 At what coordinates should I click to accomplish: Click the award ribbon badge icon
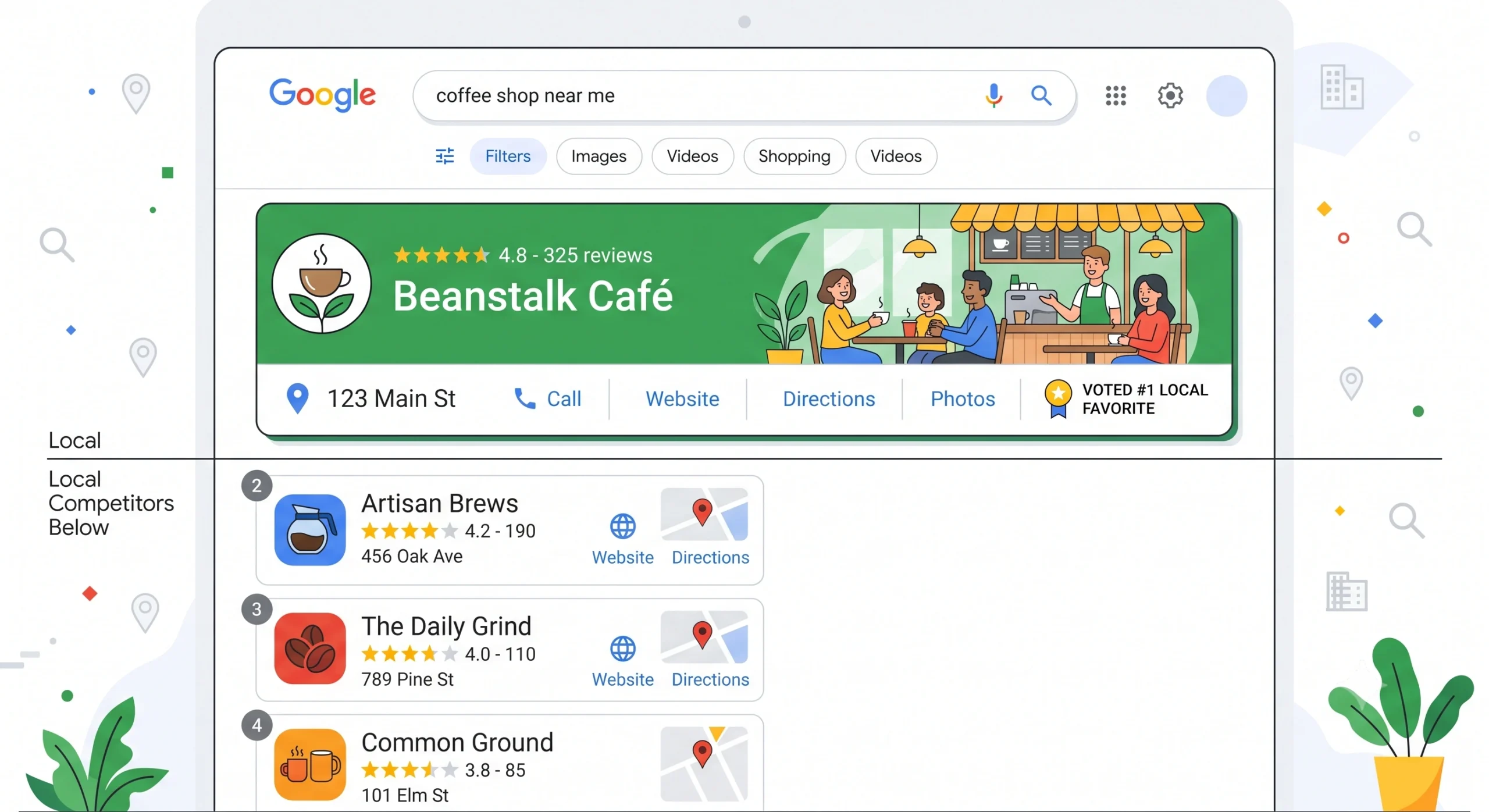pos(1057,398)
